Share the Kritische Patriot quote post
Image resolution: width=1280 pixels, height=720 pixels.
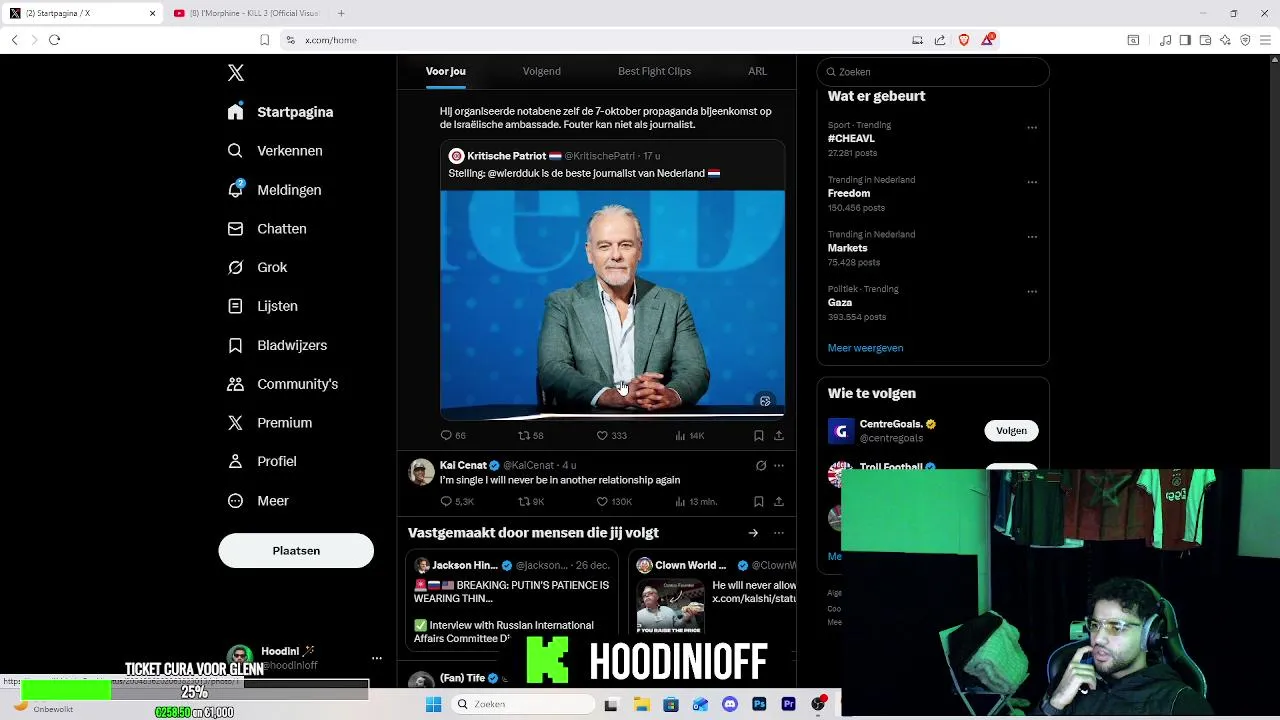tap(779, 435)
